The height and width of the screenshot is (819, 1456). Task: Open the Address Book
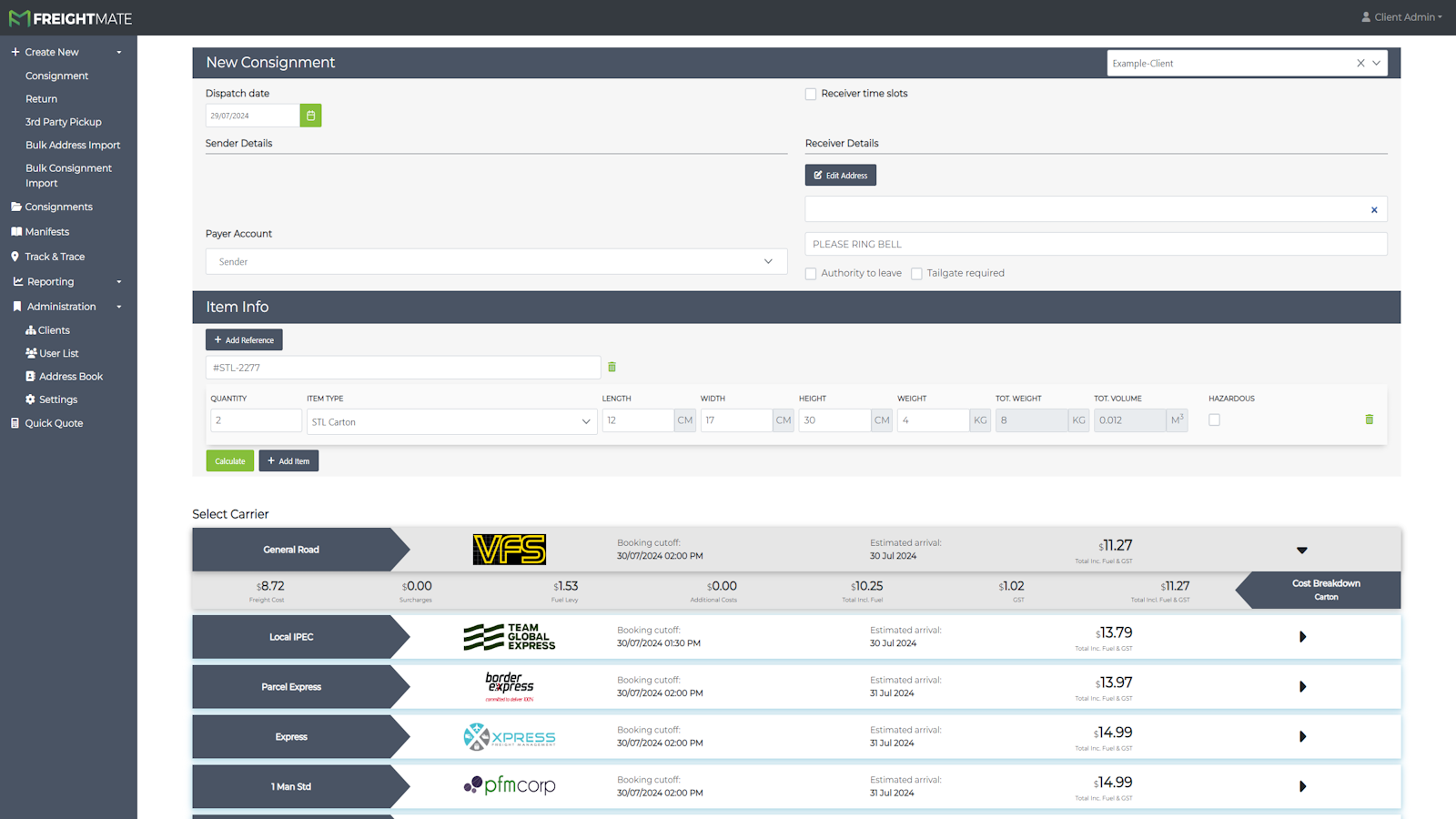click(x=70, y=376)
